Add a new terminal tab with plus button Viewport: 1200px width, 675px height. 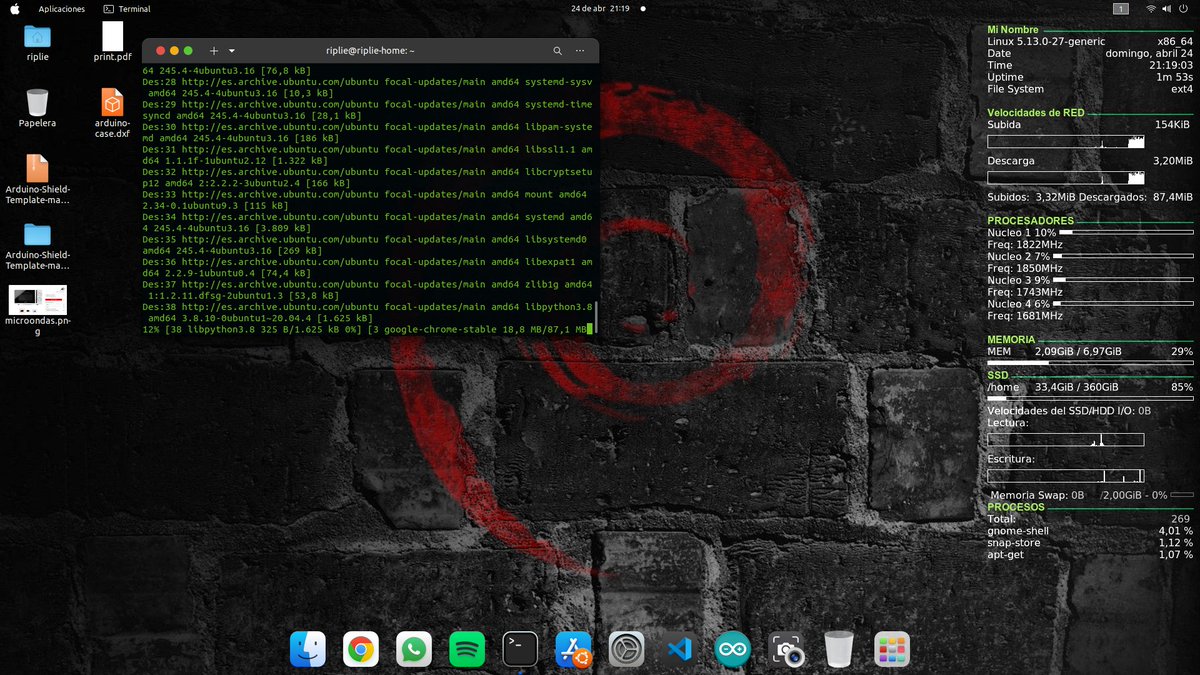click(214, 50)
